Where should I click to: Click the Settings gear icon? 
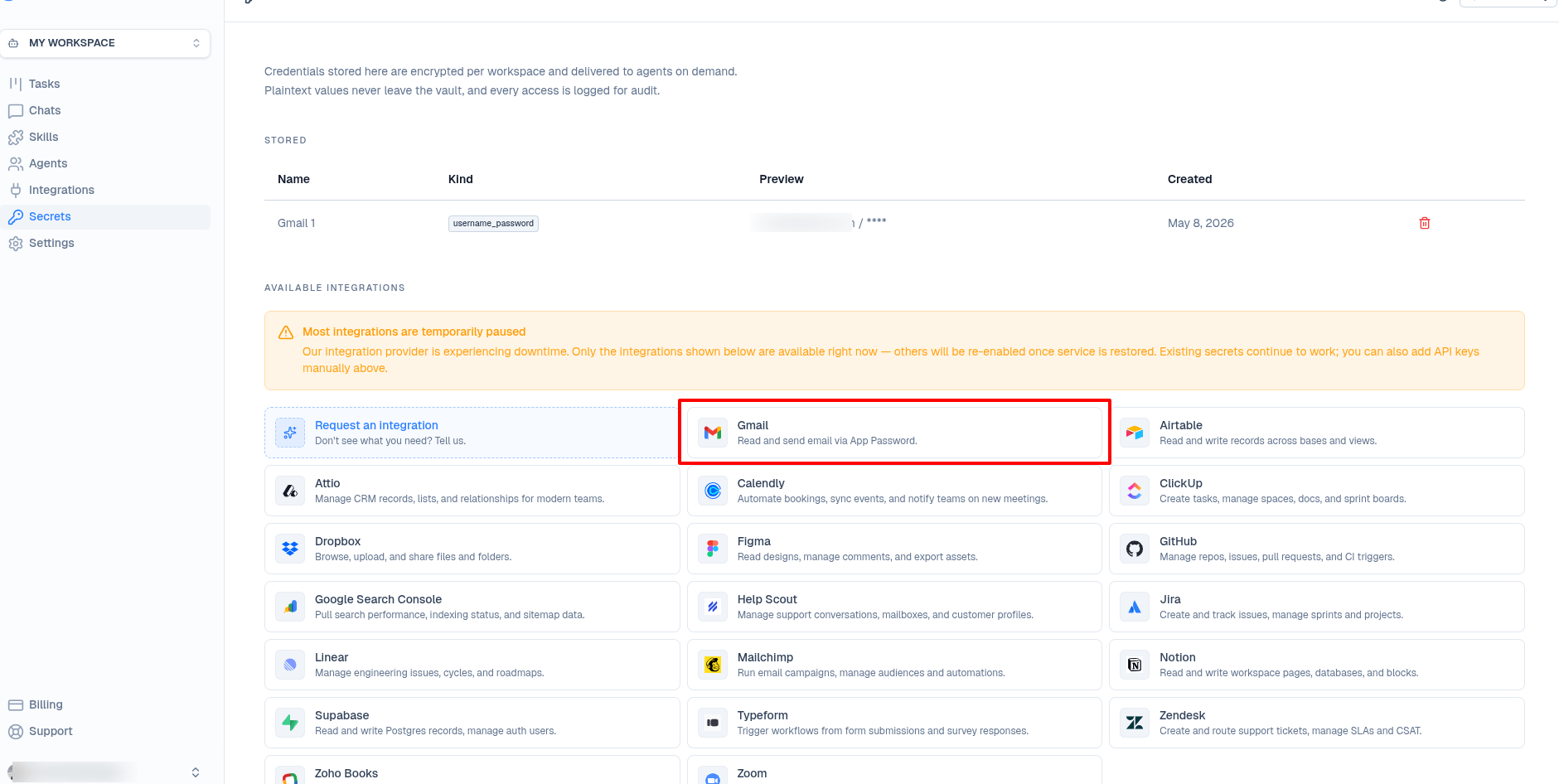coord(16,243)
